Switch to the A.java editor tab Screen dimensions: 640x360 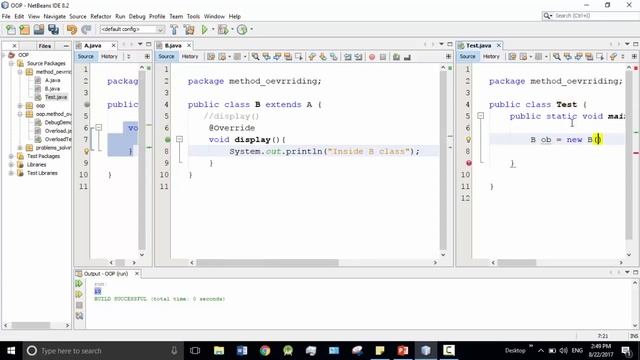[x=93, y=45]
